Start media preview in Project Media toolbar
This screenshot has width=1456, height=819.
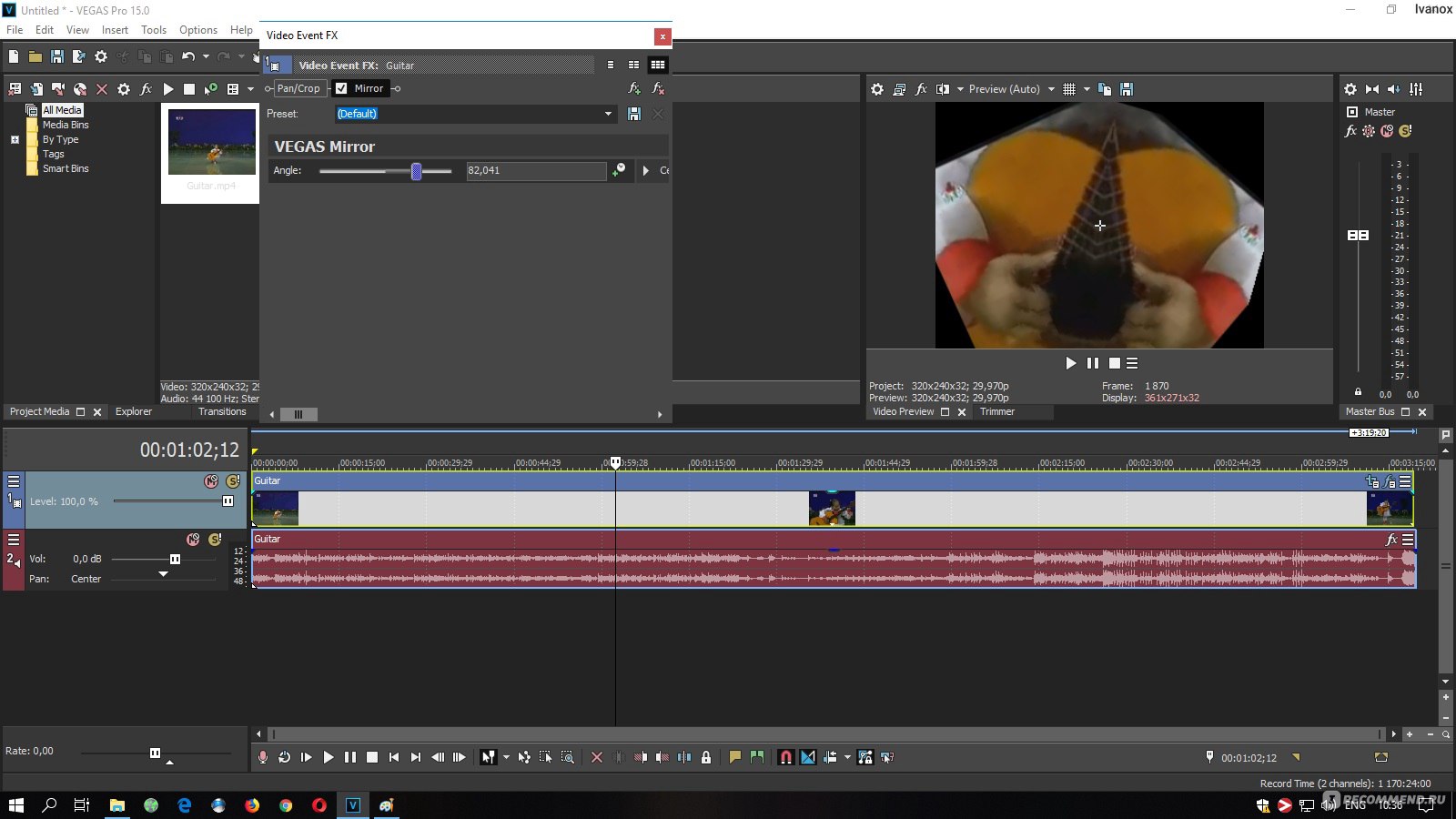tap(167, 89)
